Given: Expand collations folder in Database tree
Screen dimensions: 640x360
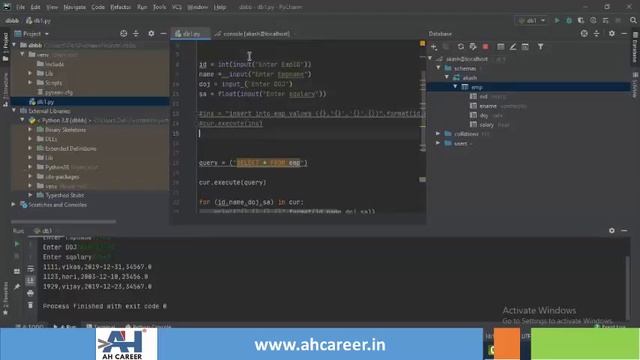Looking at the screenshot, I should pos(438,134).
